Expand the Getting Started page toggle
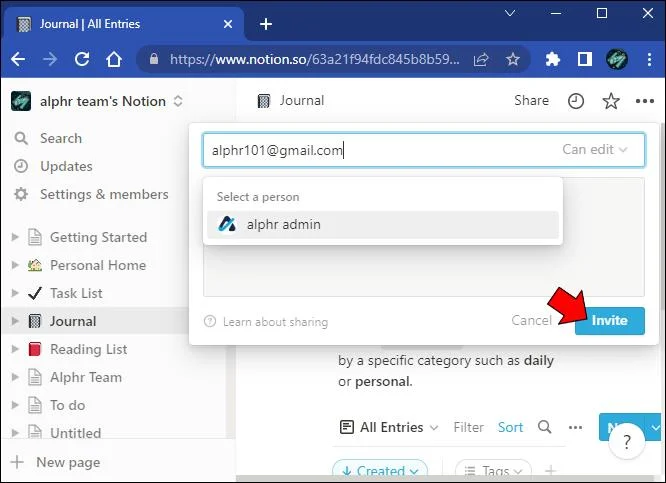This screenshot has height=483, width=666. click(x=15, y=237)
